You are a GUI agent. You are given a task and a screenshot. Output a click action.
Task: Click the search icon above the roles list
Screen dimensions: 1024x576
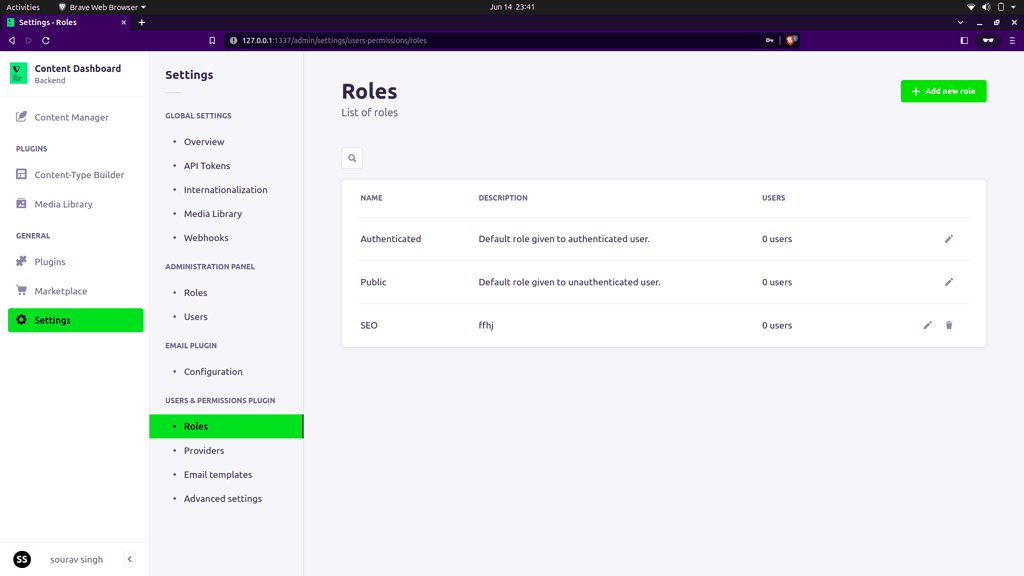(351, 157)
